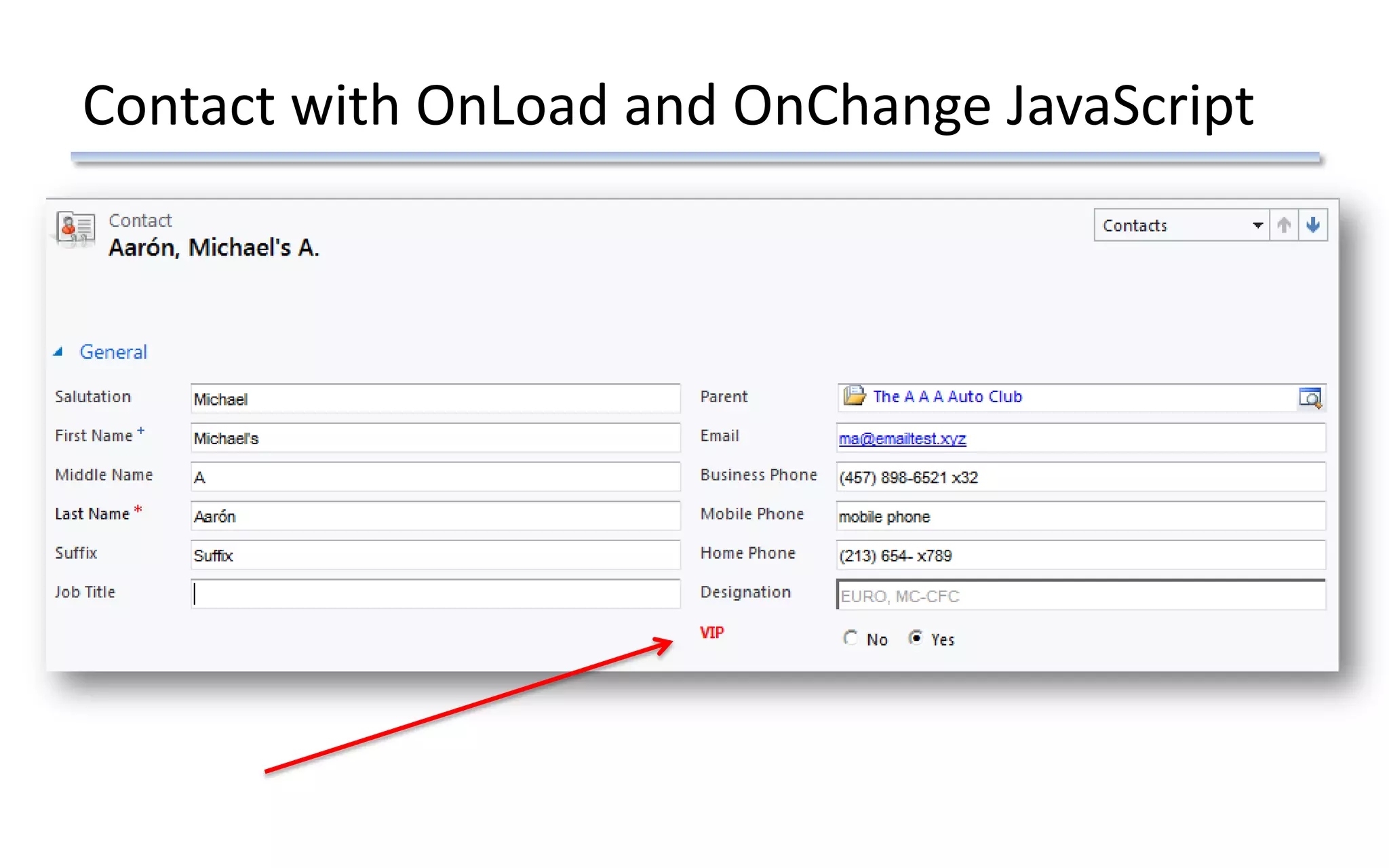Select the VIP Yes radio button
Screen dimensions: 1389x868
coord(916,638)
